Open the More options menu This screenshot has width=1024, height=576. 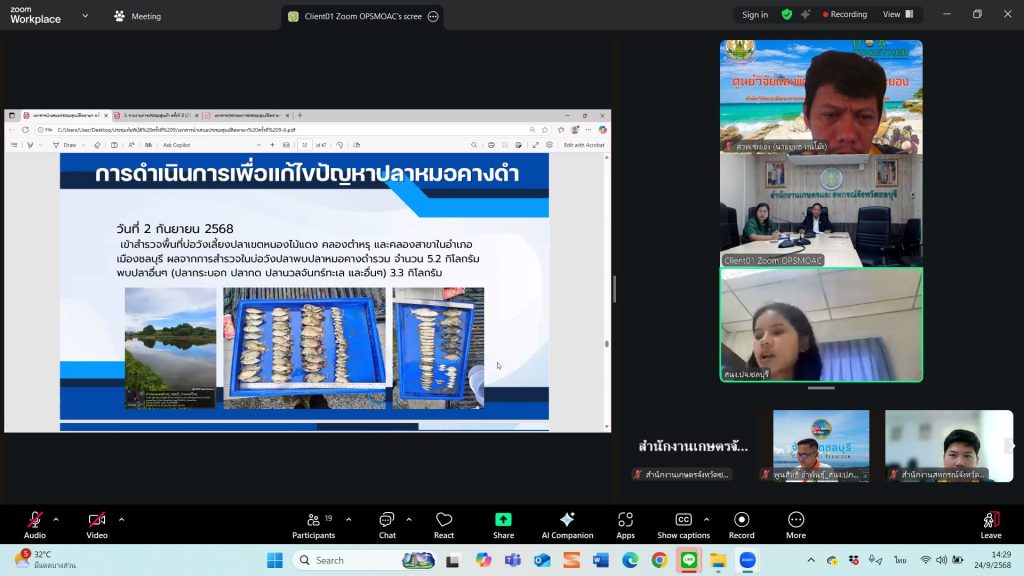(796, 524)
